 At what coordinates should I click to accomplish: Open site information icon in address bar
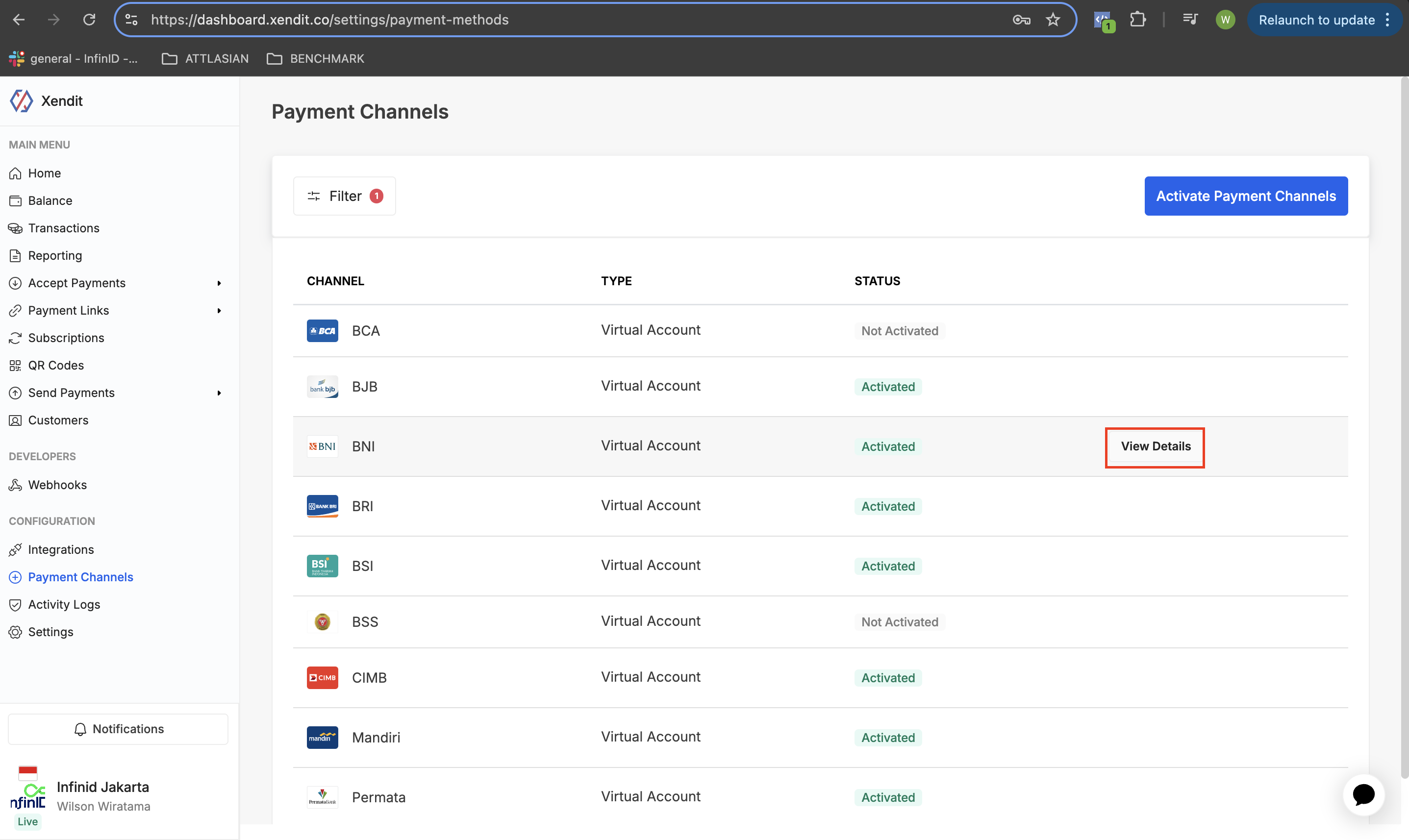tap(131, 20)
